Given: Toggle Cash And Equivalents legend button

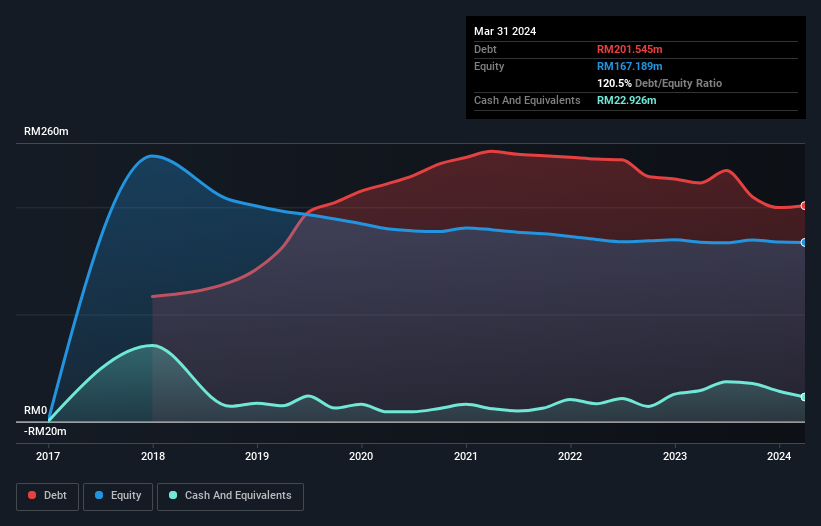Looking at the screenshot, I should [x=230, y=496].
